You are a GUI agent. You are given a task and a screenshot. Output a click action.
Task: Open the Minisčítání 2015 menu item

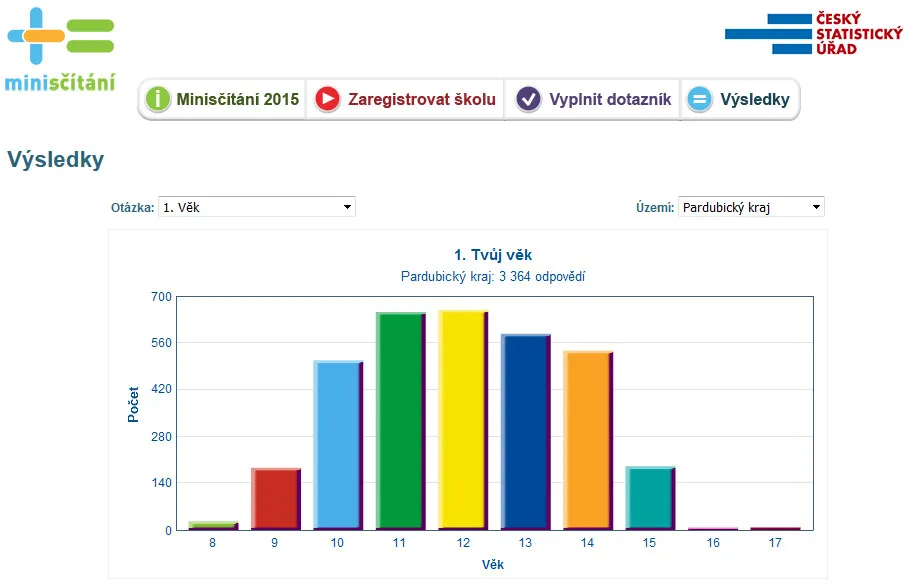coord(222,99)
